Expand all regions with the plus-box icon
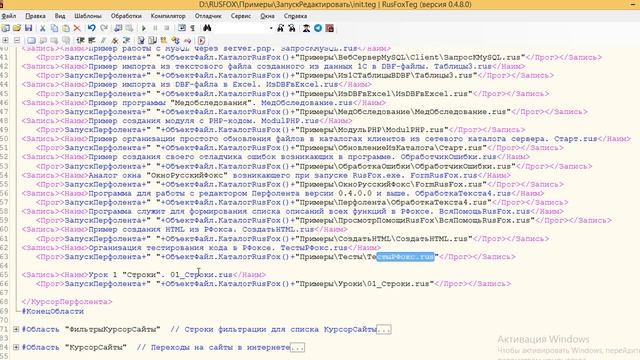Screen dimensions: 640x360 [5, 40]
